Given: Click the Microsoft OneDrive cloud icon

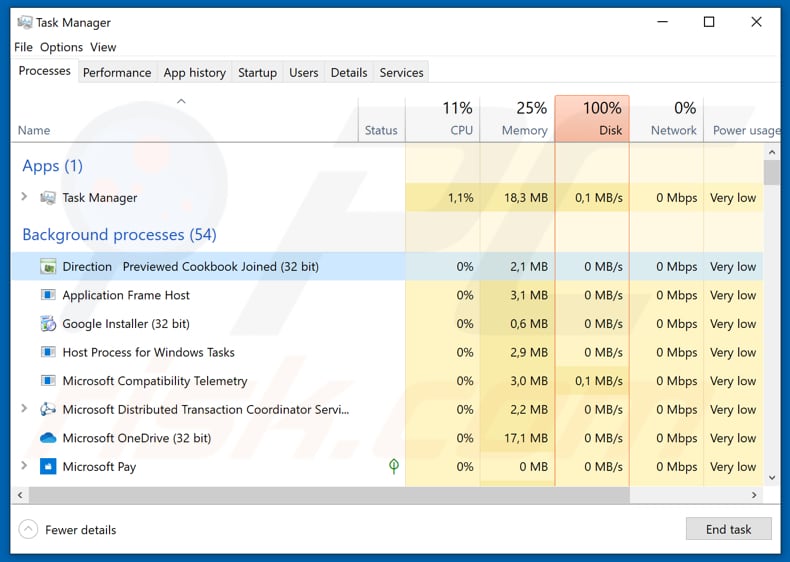Looking at the screenshot, I should coord(48,438).
